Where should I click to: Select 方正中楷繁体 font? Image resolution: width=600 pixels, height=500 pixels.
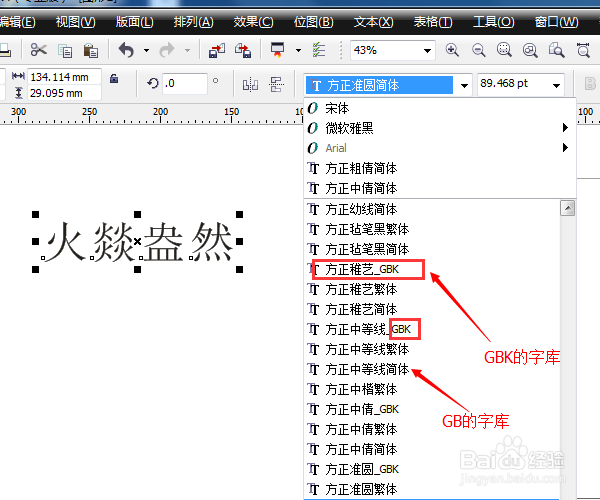pos(432,389)
